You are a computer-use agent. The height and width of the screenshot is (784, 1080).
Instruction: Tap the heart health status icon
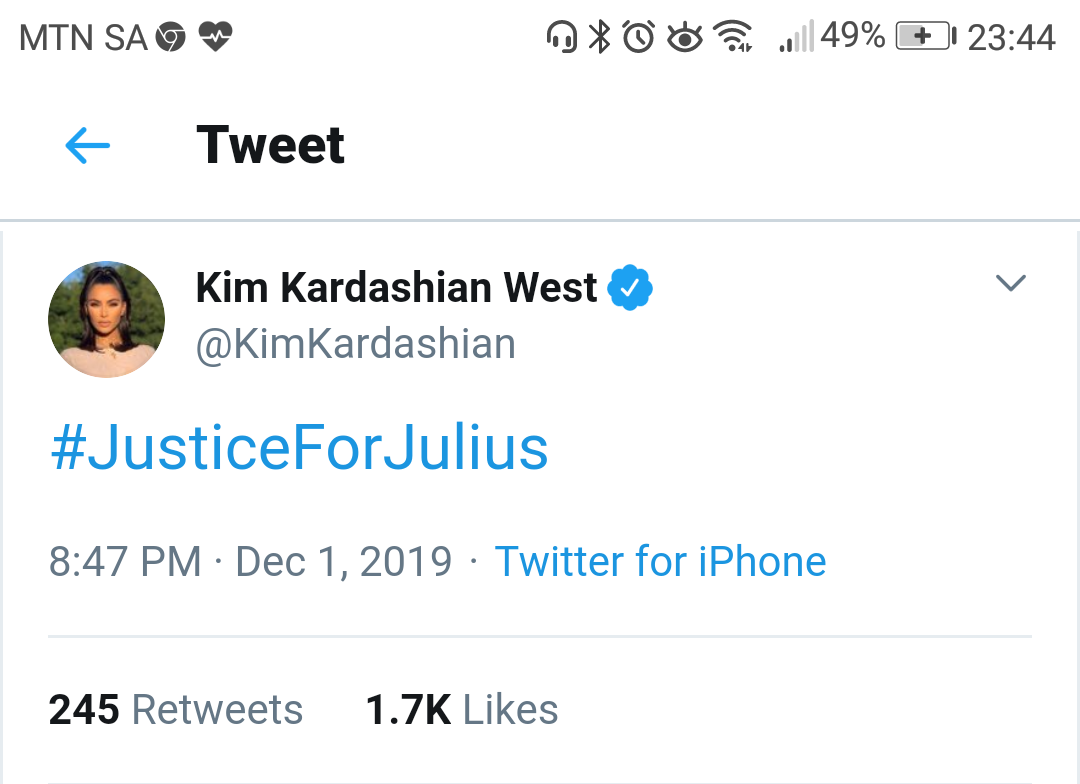(x=215, y=38)
